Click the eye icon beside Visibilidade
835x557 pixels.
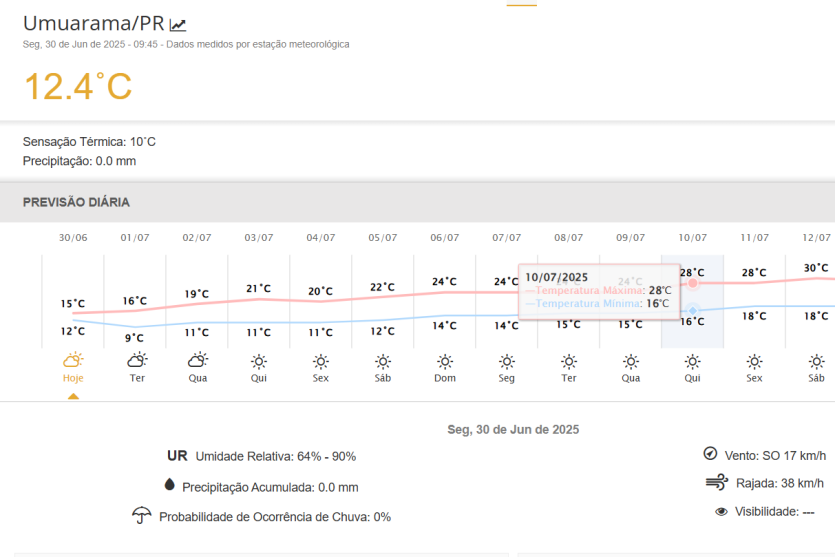tap(721, 511)
